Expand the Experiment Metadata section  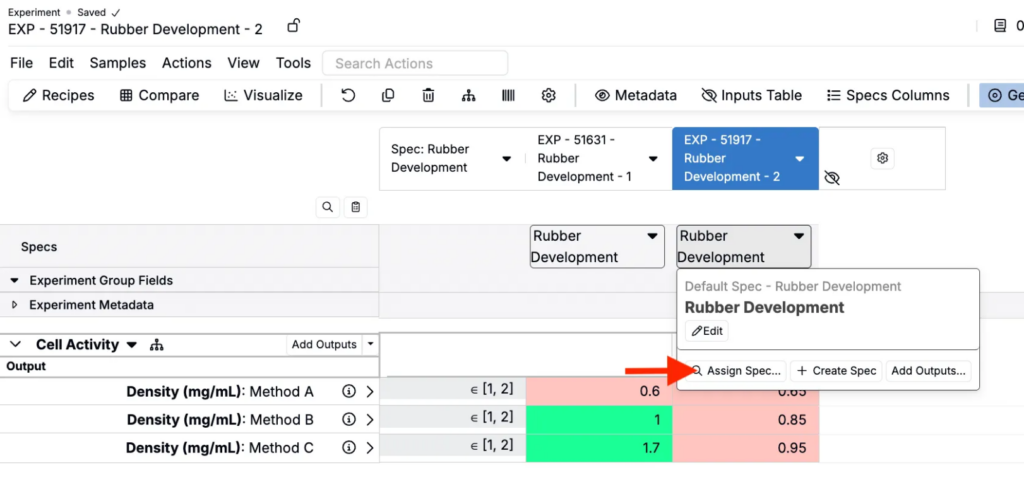15,305
